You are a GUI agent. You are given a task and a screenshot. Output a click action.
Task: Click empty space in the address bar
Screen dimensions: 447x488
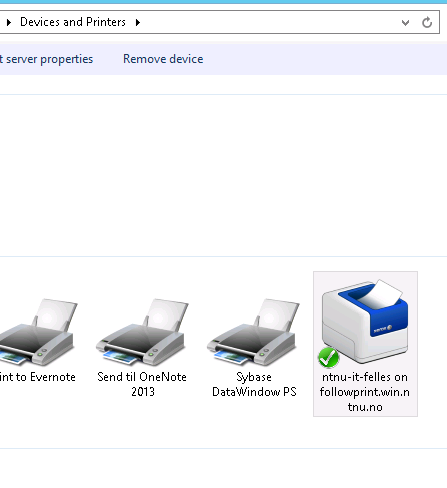click(x=267, y=22)
